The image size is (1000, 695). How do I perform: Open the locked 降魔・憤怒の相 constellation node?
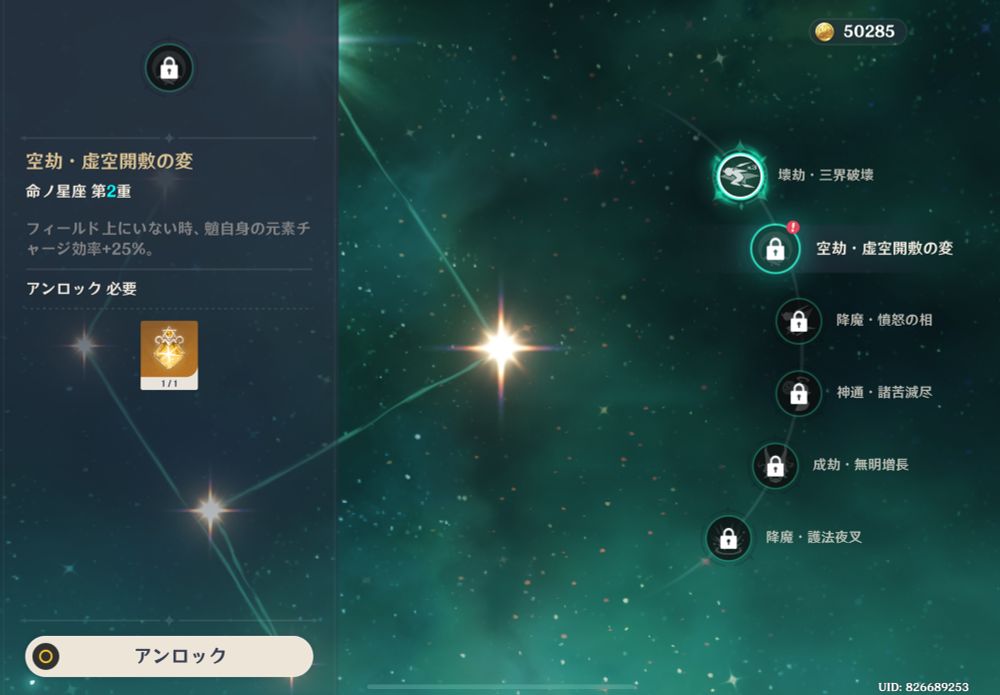pos(798,321)
